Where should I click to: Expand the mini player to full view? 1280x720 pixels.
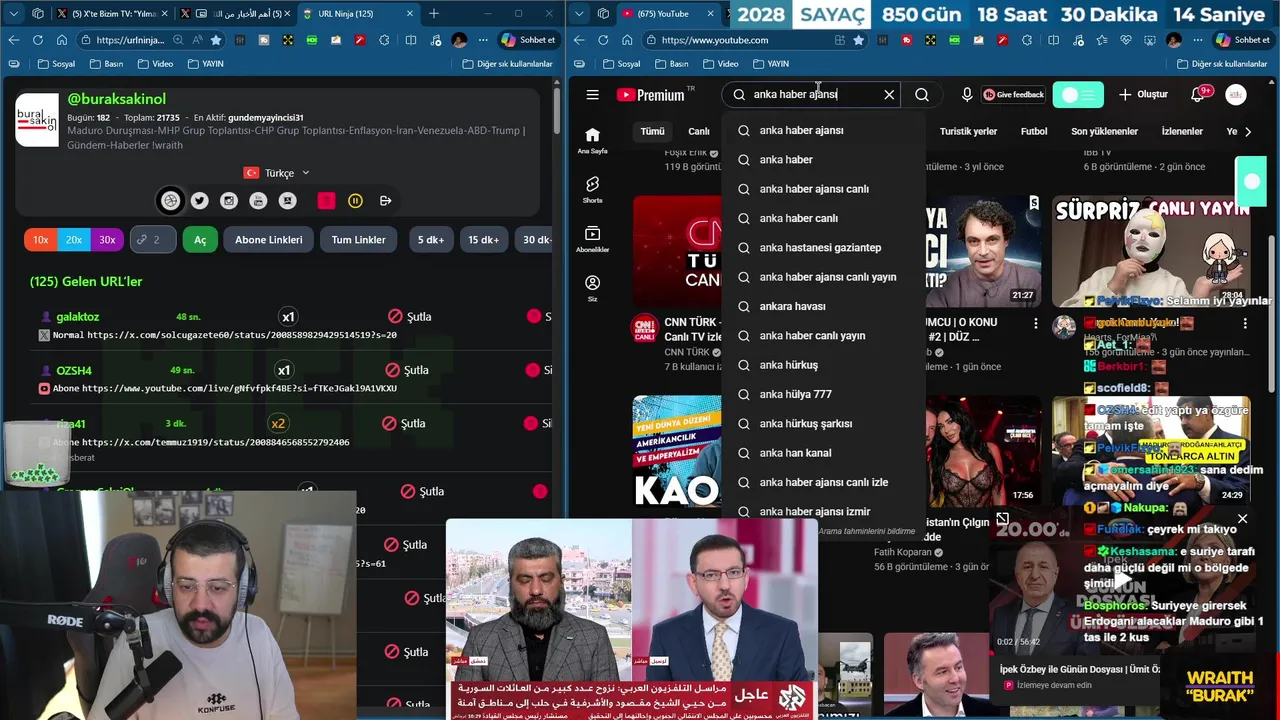1002,519
